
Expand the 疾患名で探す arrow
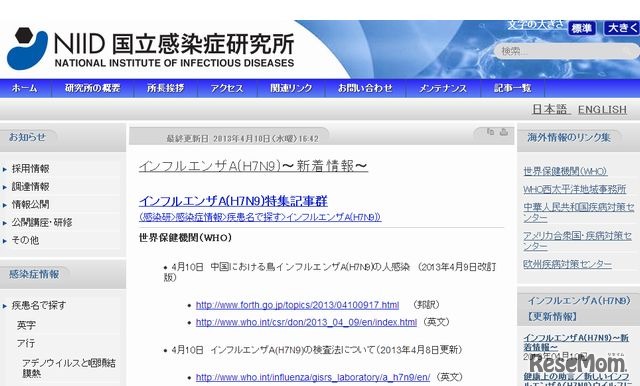[x=5, y=306]
